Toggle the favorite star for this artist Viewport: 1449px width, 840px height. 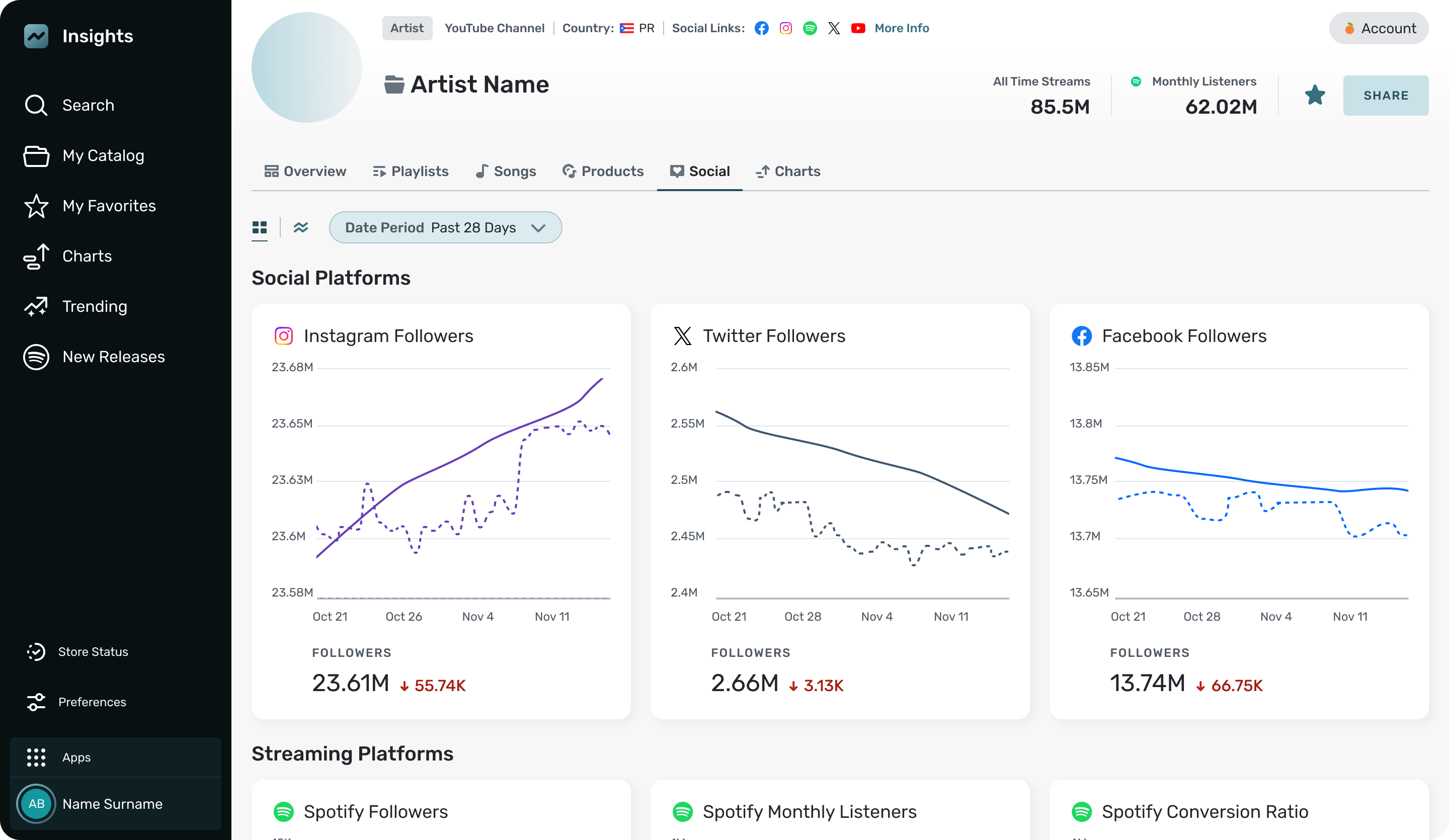(1315, 96)
